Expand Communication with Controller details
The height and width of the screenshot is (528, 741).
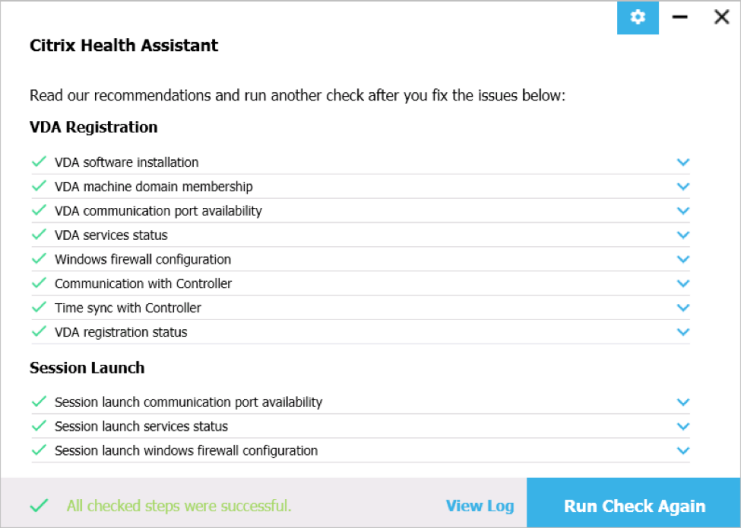pos(683,284)
